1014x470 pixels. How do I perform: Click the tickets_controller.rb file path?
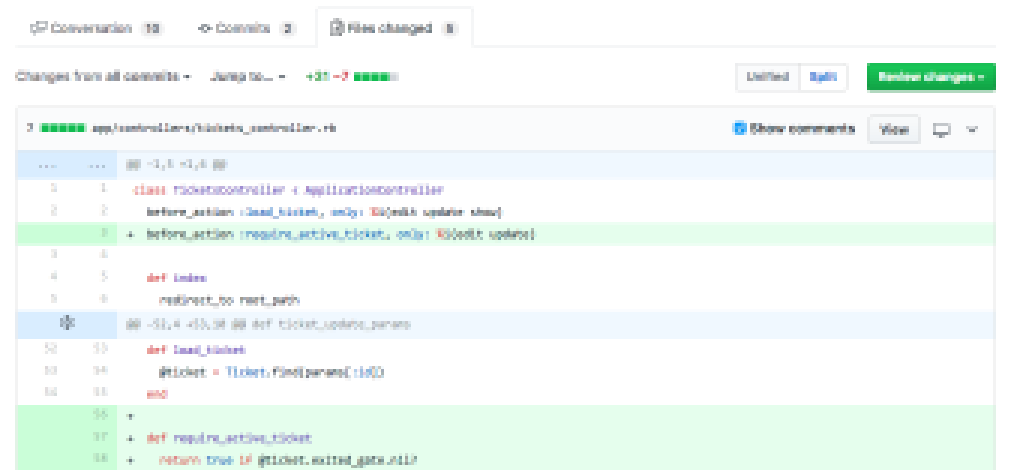(x=214, y=129)
